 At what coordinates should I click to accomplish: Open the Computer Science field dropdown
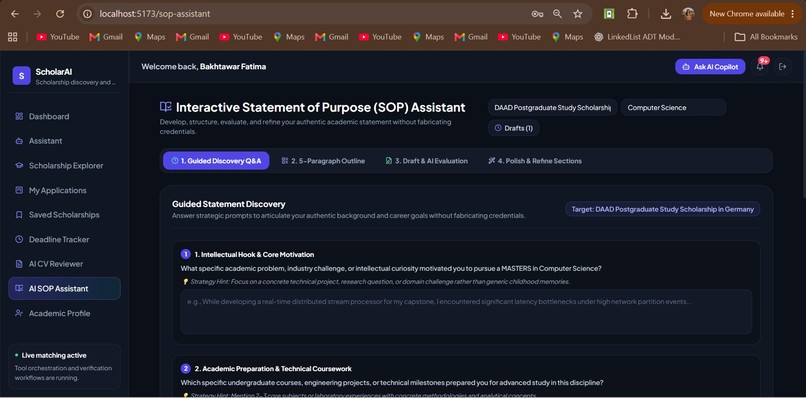pos(673,107)
